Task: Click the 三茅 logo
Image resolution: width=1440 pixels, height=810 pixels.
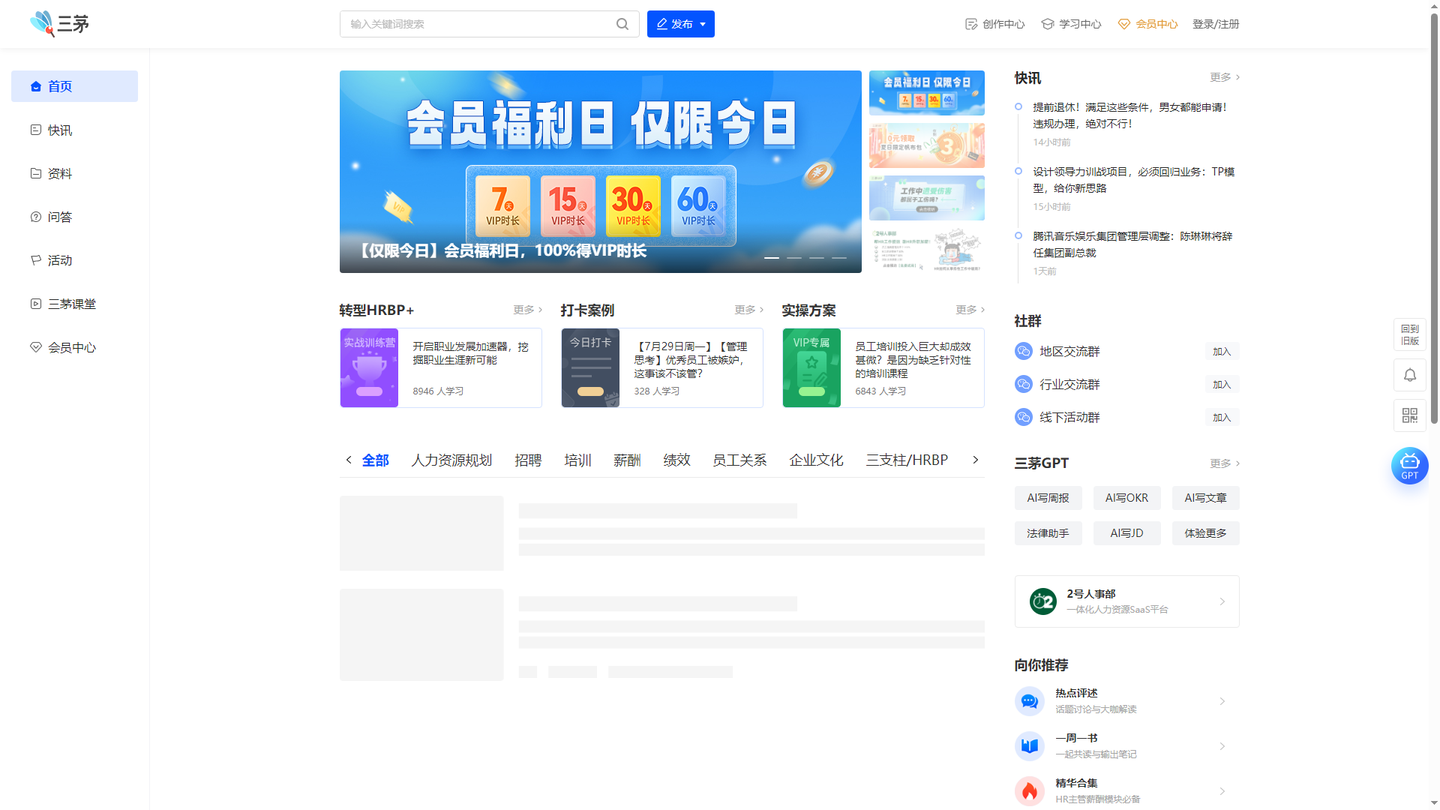Action: click(x=60, y=23)
